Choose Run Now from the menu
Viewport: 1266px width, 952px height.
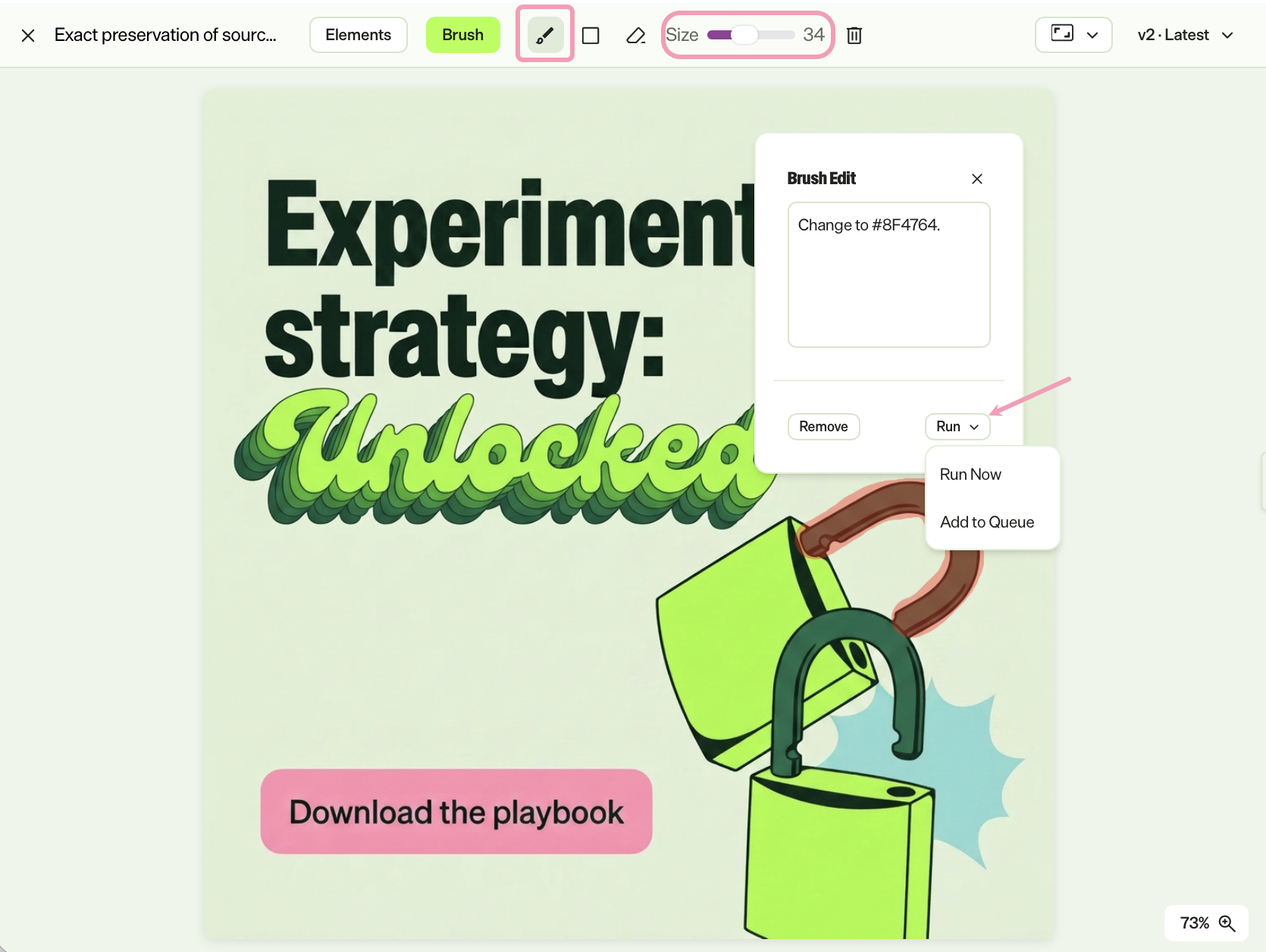[970, 474]
